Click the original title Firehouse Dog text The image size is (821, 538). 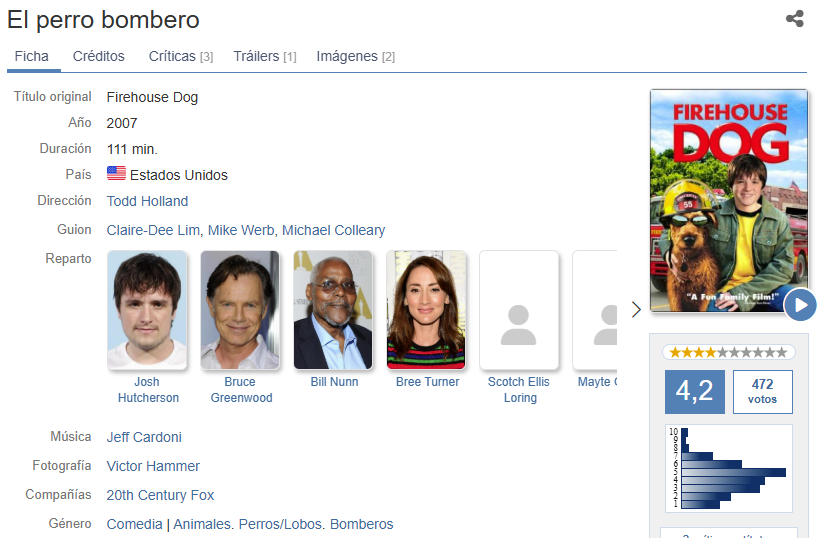(x=152, y=97)
